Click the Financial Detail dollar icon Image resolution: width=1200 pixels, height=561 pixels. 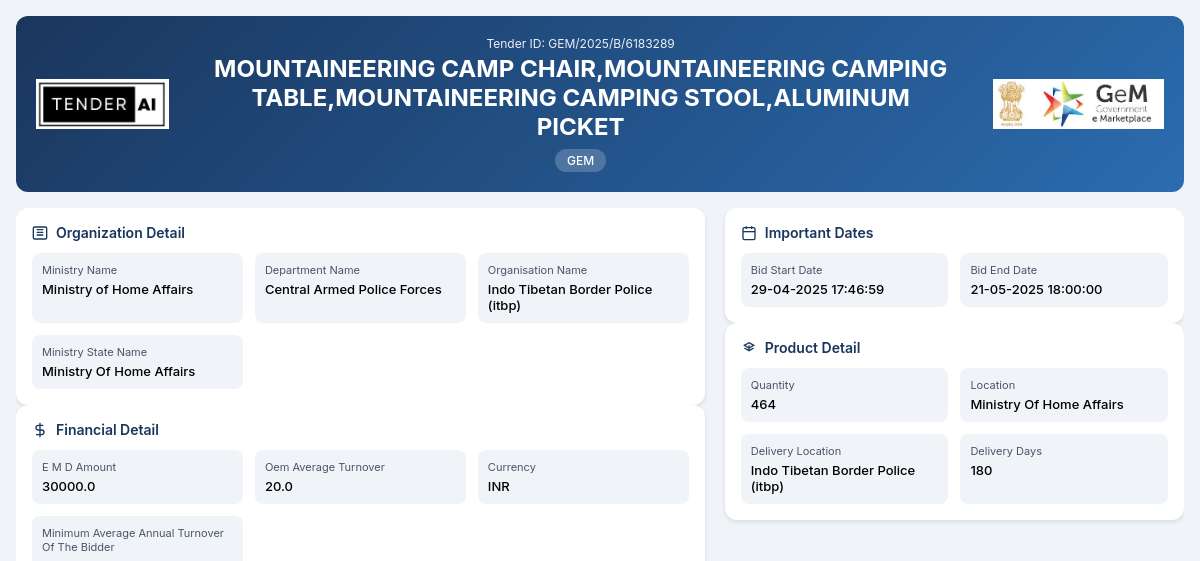40,430
